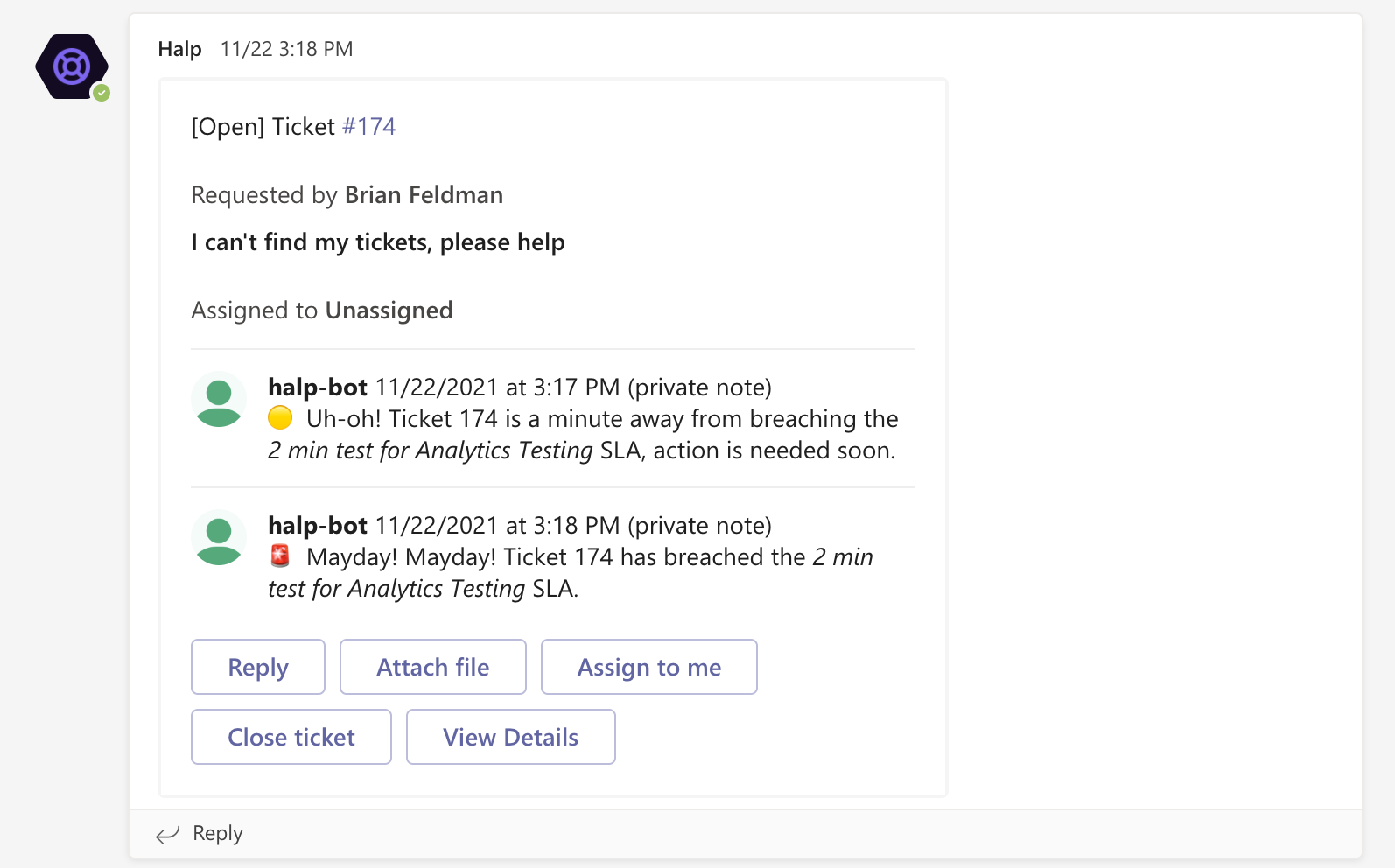Close the ticket with Close ticket button

point(291,737)
